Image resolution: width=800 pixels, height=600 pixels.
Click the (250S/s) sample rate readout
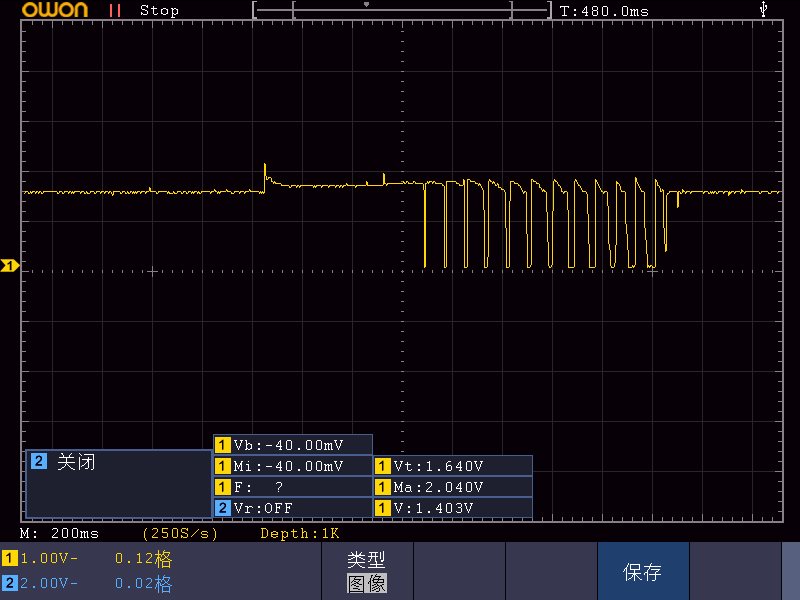(x=180, y=533)
